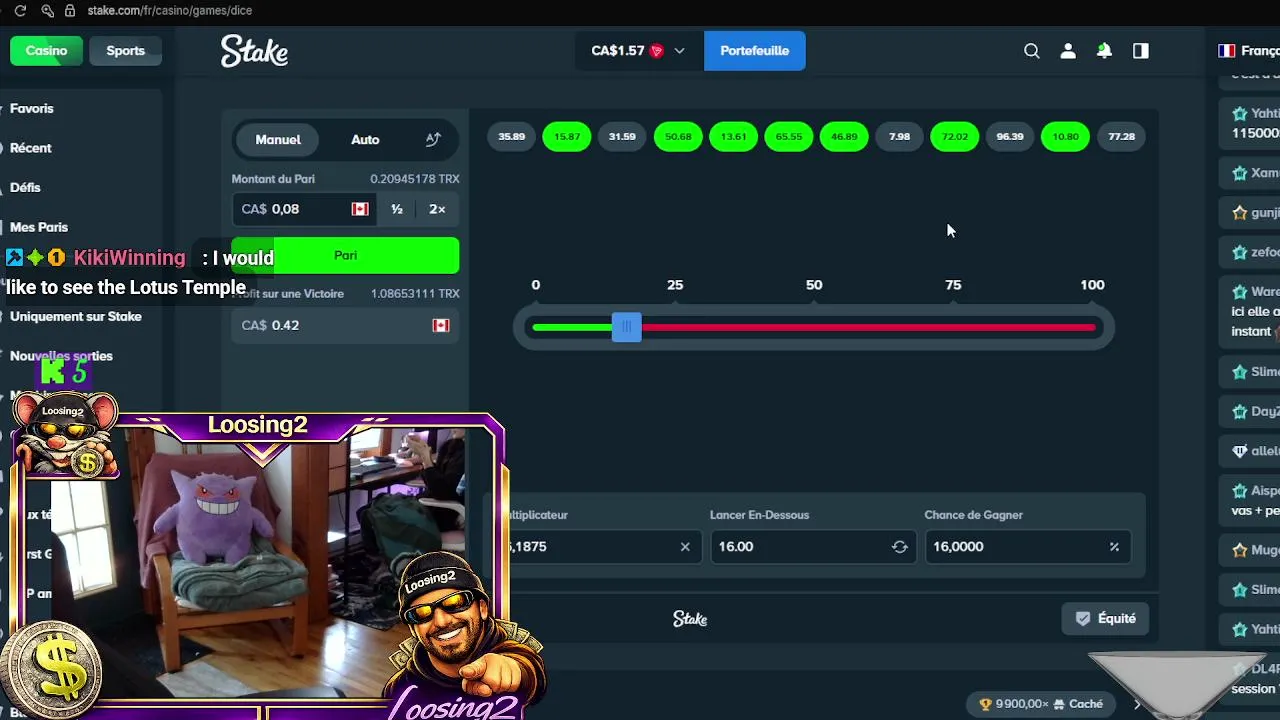The width and height of the screenshot is (1280, 720).
Task: Click the green portion of dice slider
Action: pyautogui.click(x=572, y=327)
